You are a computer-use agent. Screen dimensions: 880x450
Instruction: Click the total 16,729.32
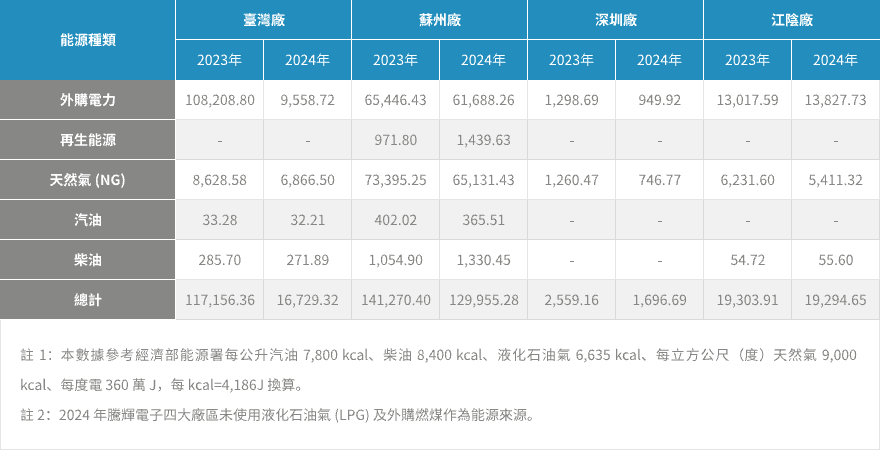pyautogui.click(x=308, y=300)
